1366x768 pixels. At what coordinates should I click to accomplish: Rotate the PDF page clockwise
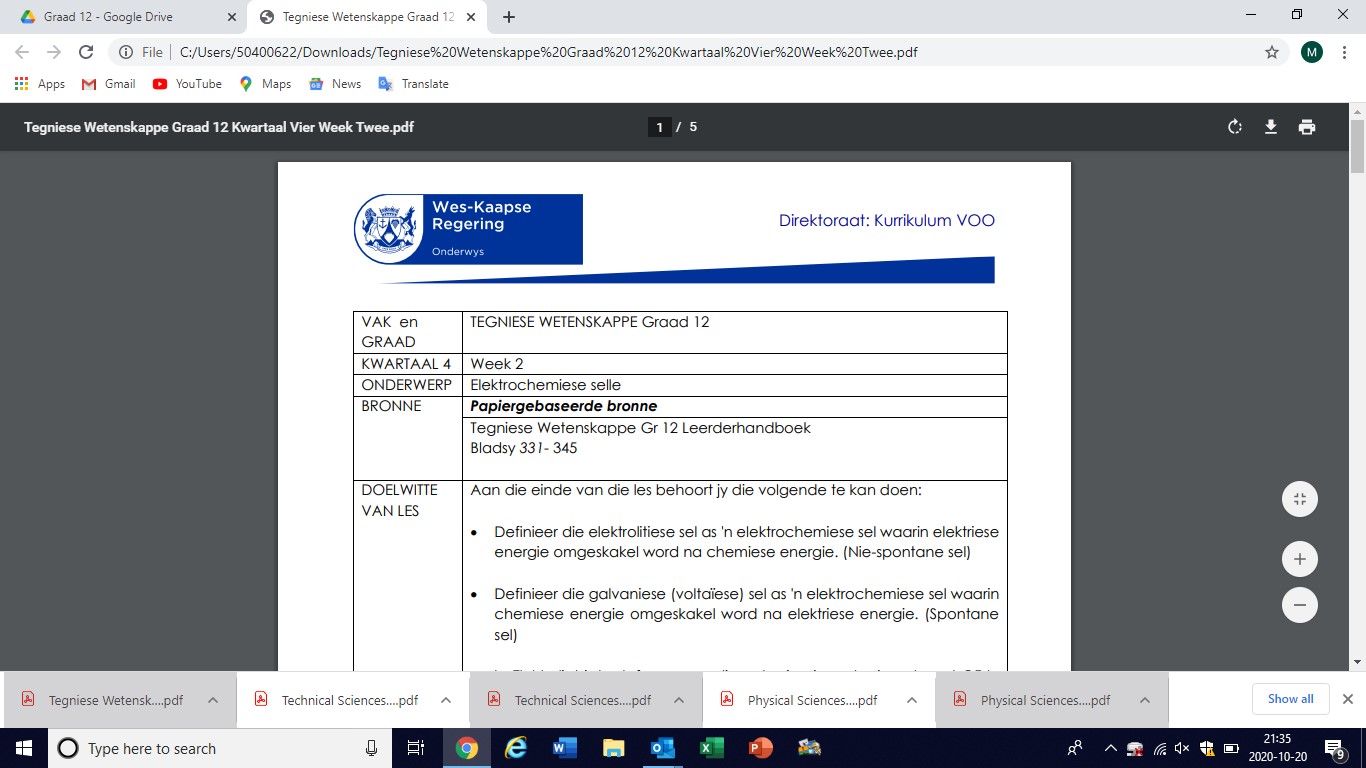click(x=1235, y=127)
